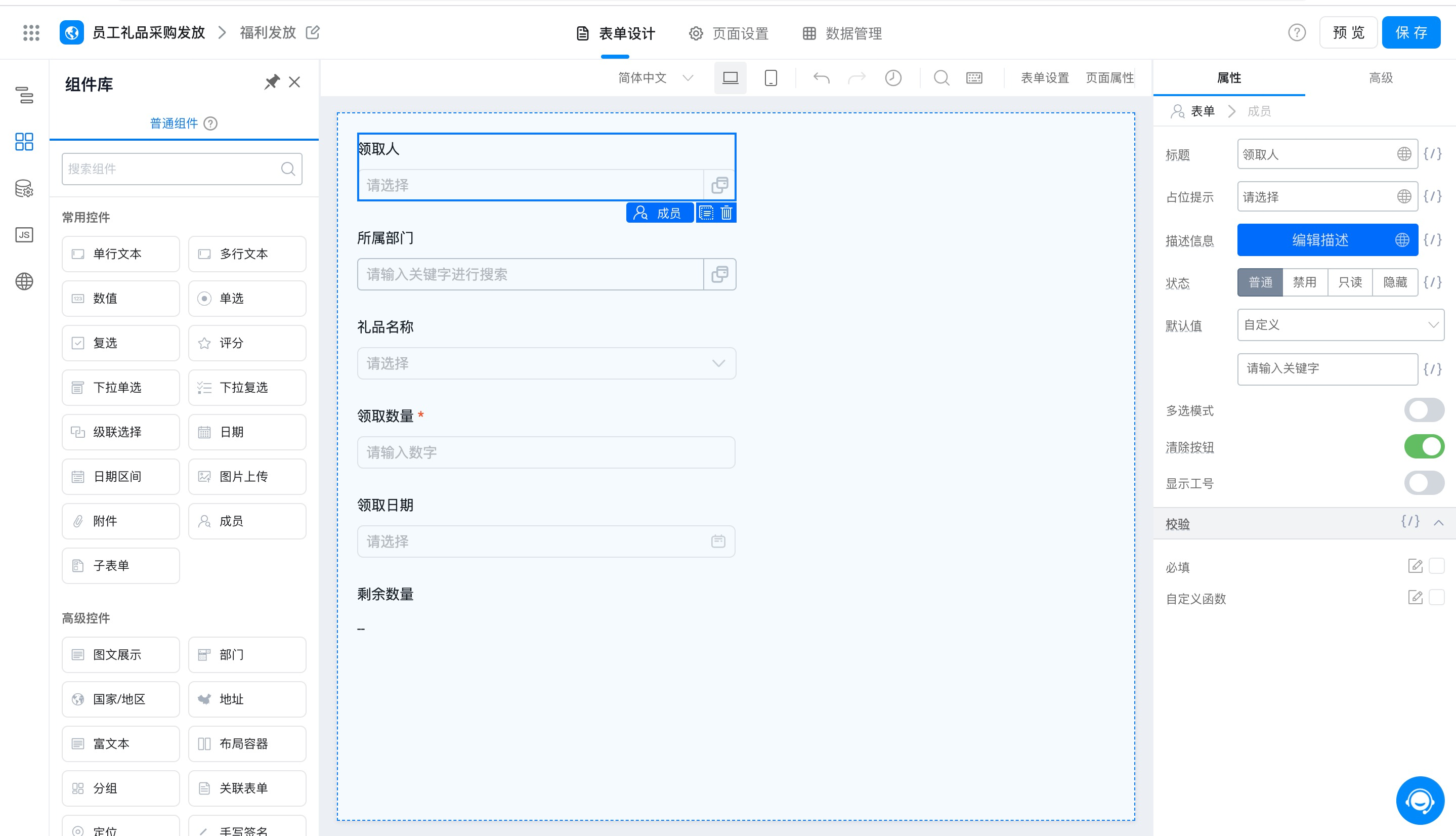Viewport: 1456px width, 836px height.
Task: Open 页面属性
Action: 1109,77
